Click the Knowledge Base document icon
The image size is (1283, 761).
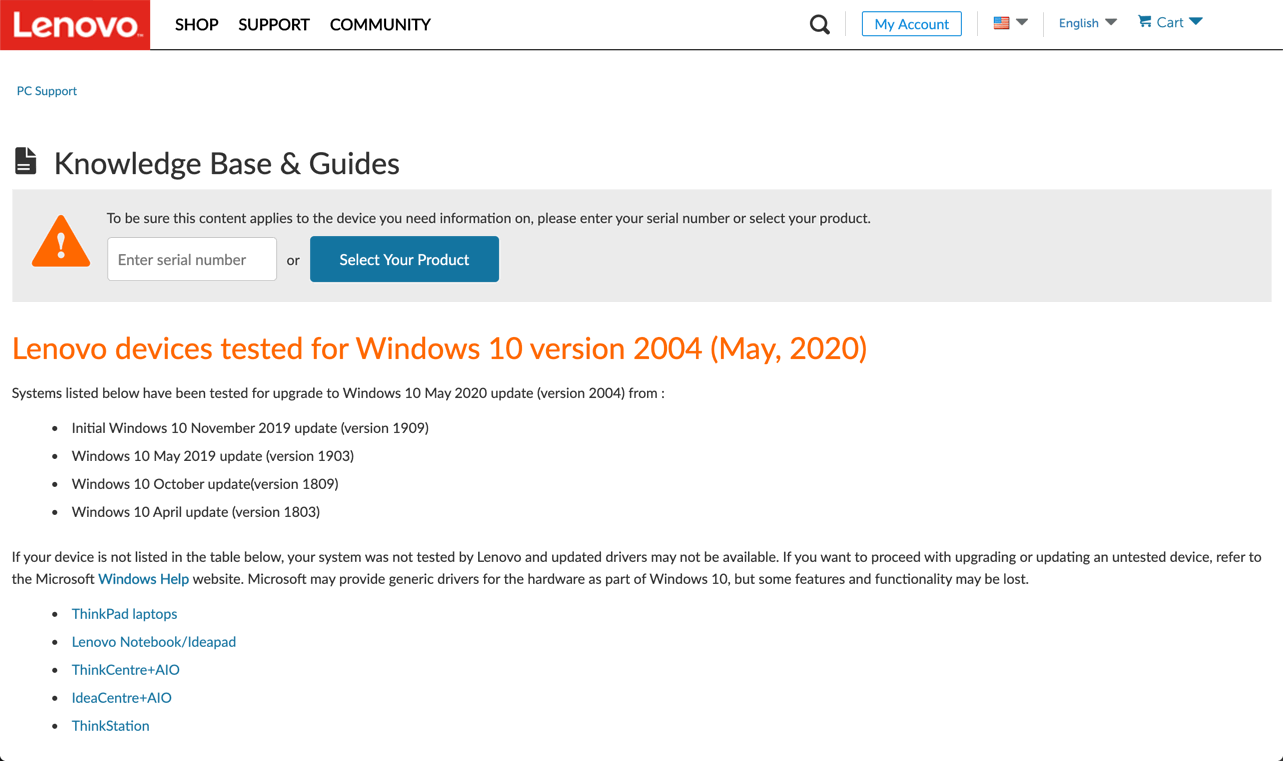(x=26, y=161)
